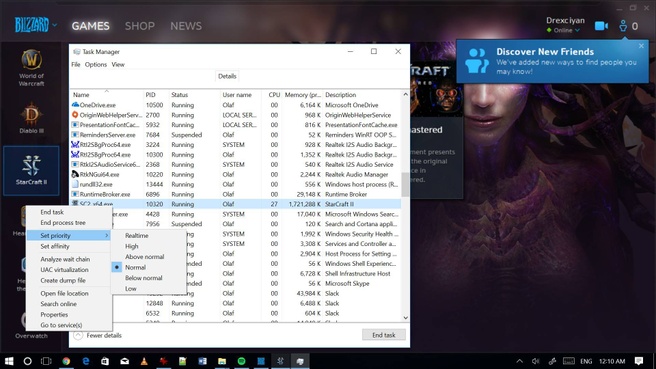Open Task Manager File menu
The image size is (656, 369).
[x=76, y=64]
